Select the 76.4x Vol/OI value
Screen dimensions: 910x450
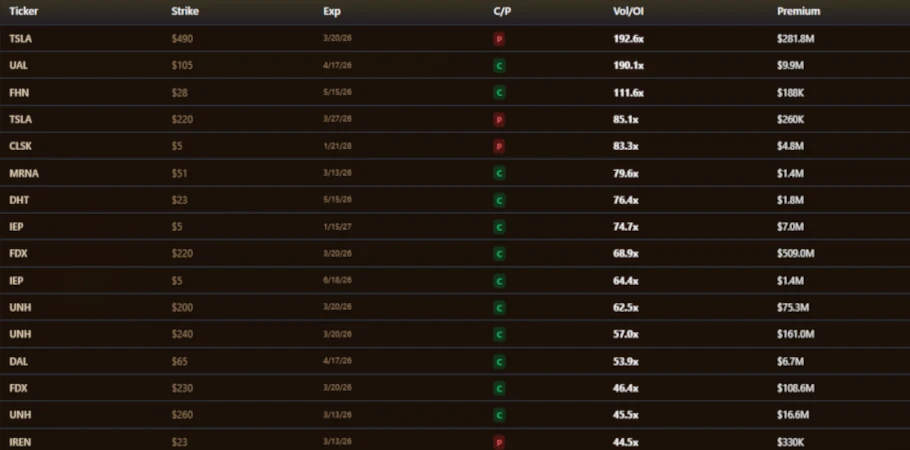pos(626,200)
